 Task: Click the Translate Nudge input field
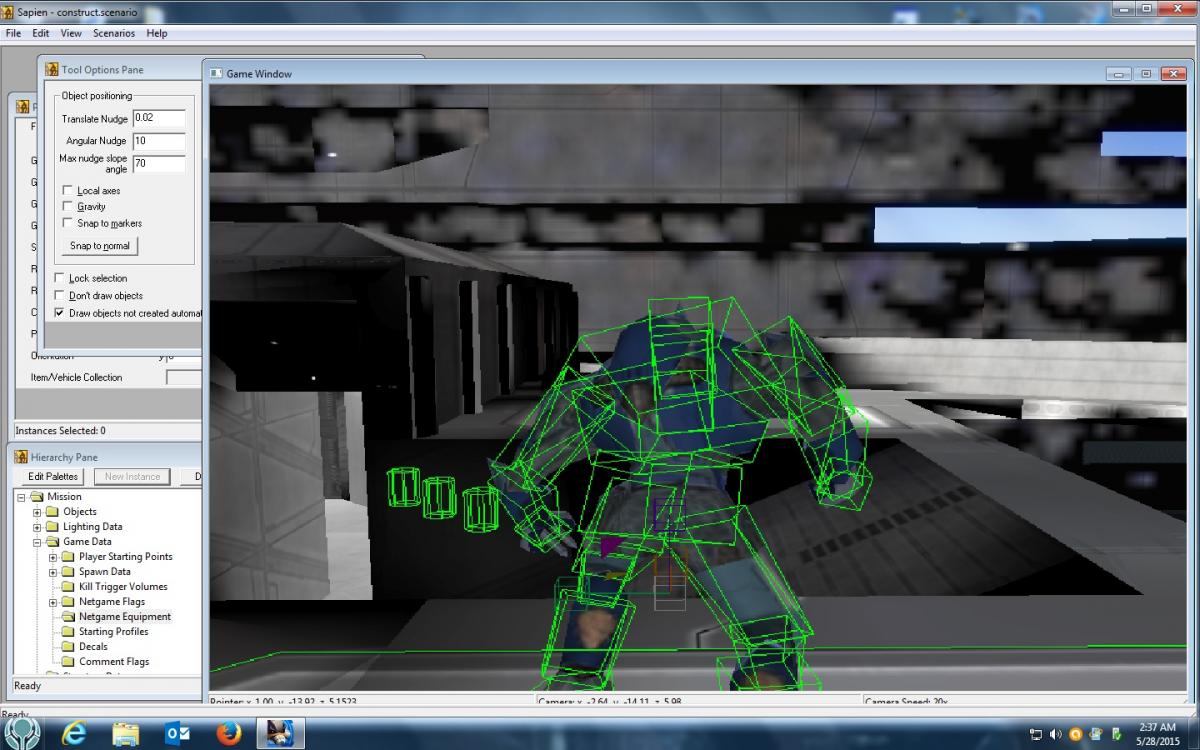(159, 119)
